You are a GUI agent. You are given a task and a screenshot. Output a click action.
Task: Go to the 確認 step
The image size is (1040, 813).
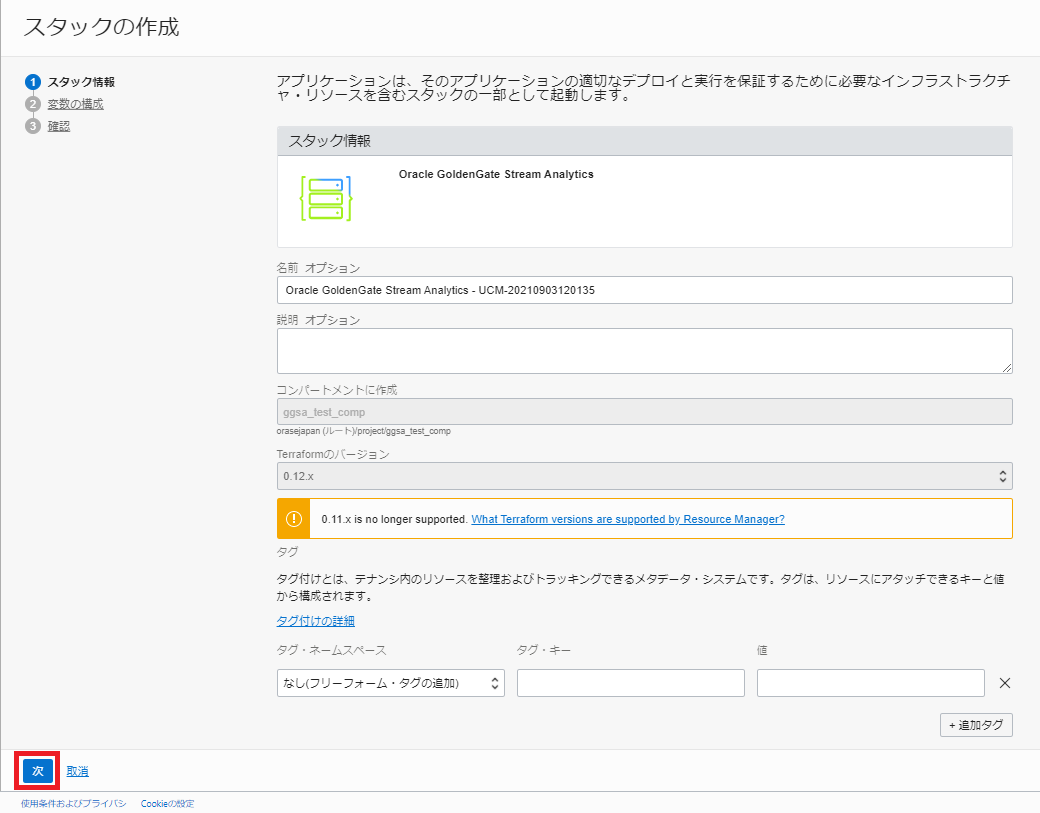pos(59,126)
